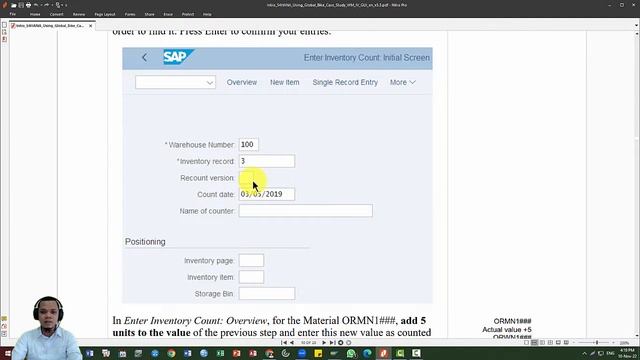Screen dimensions: 640x360
Task: Go to next page button
Action: pos(324,343)
